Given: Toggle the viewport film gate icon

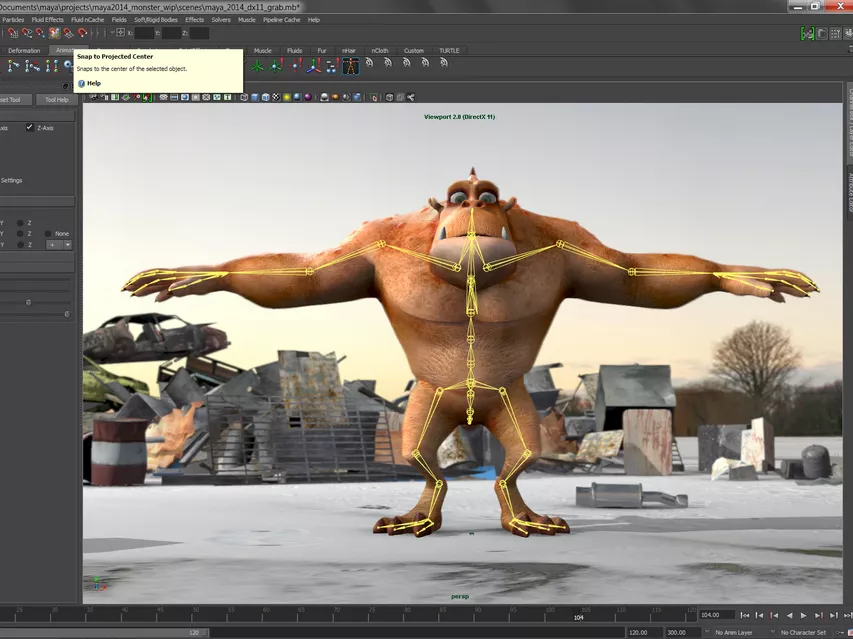Looking at the screenshot, I should 174,97.
